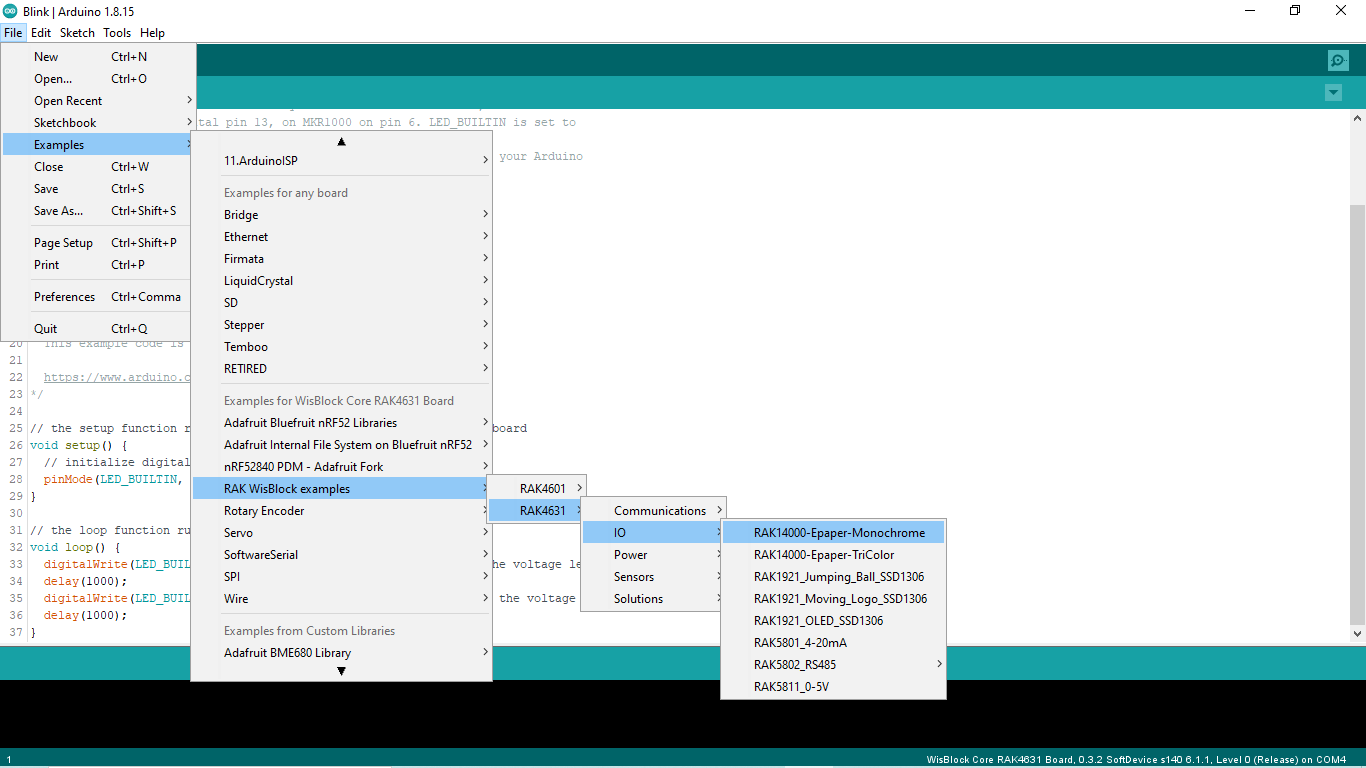The height and width of the screenshot is (768, 1366).
Task: Expand the 11.ArduinoISP examples
Action: click(342, 161)
